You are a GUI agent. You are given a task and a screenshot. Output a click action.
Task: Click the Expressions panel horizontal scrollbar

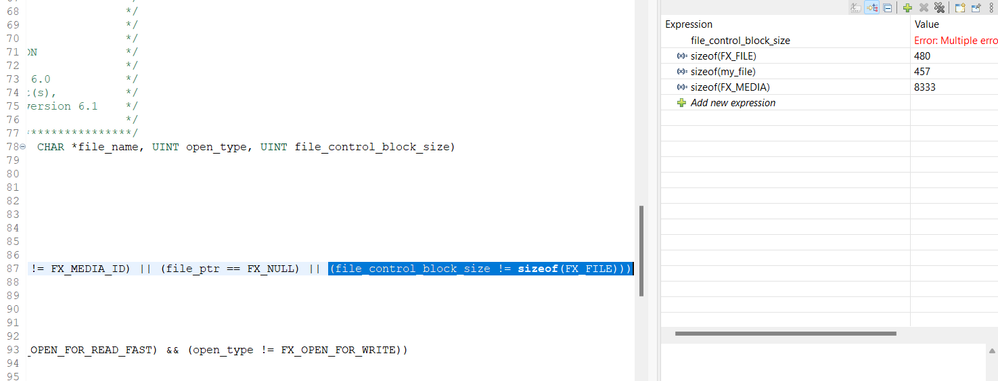tap(785, 333)
